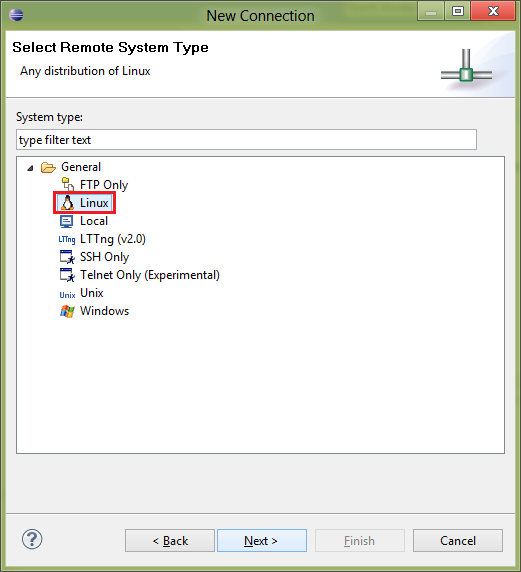Screen dimensions: 521x572
Task: Cancel the New Connection dialog
Action: (458, 541)
